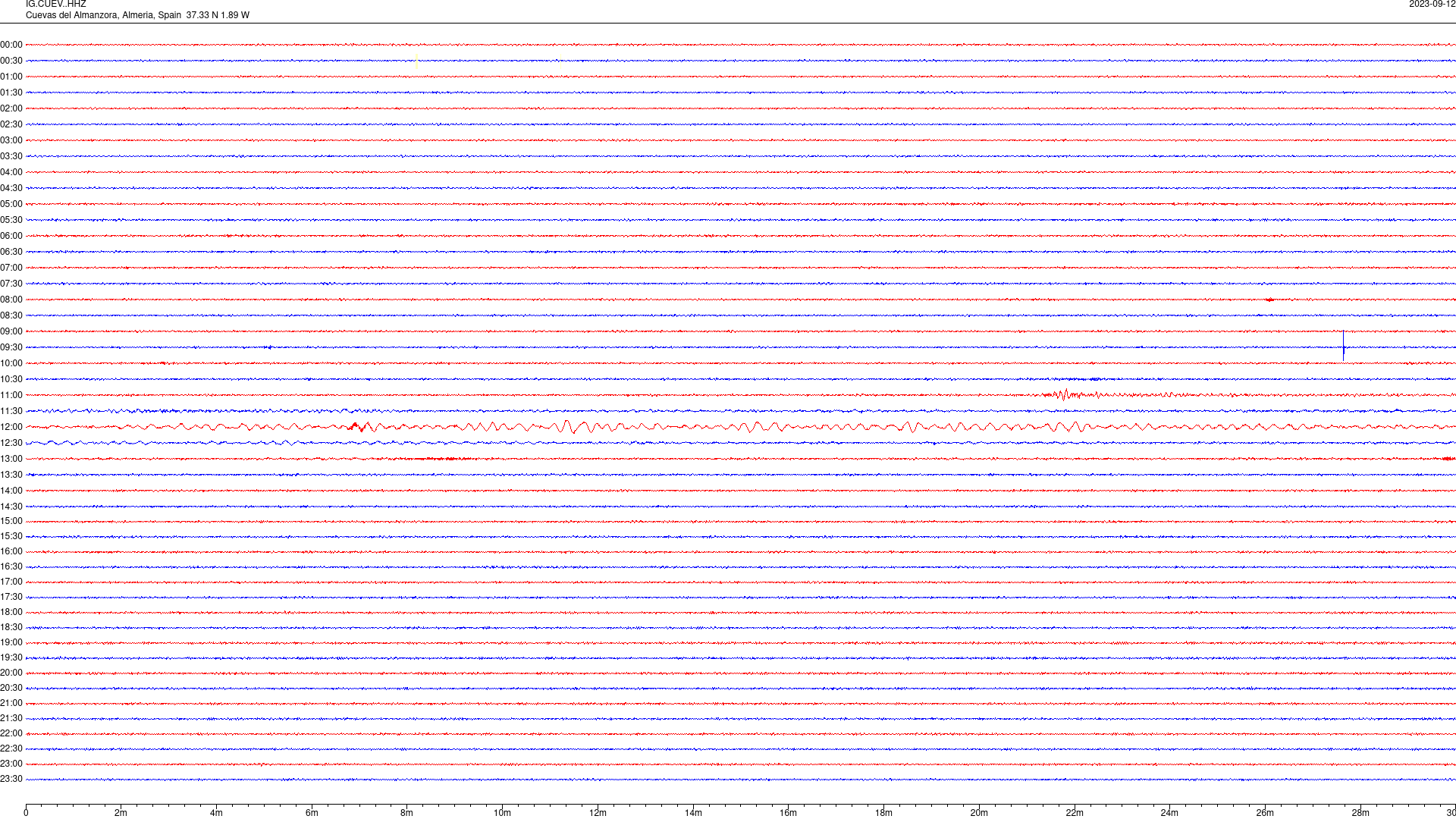Select the 15:30 row label
The width and height of the screenshot is (1456, 819).
click(x=11, y=536)
